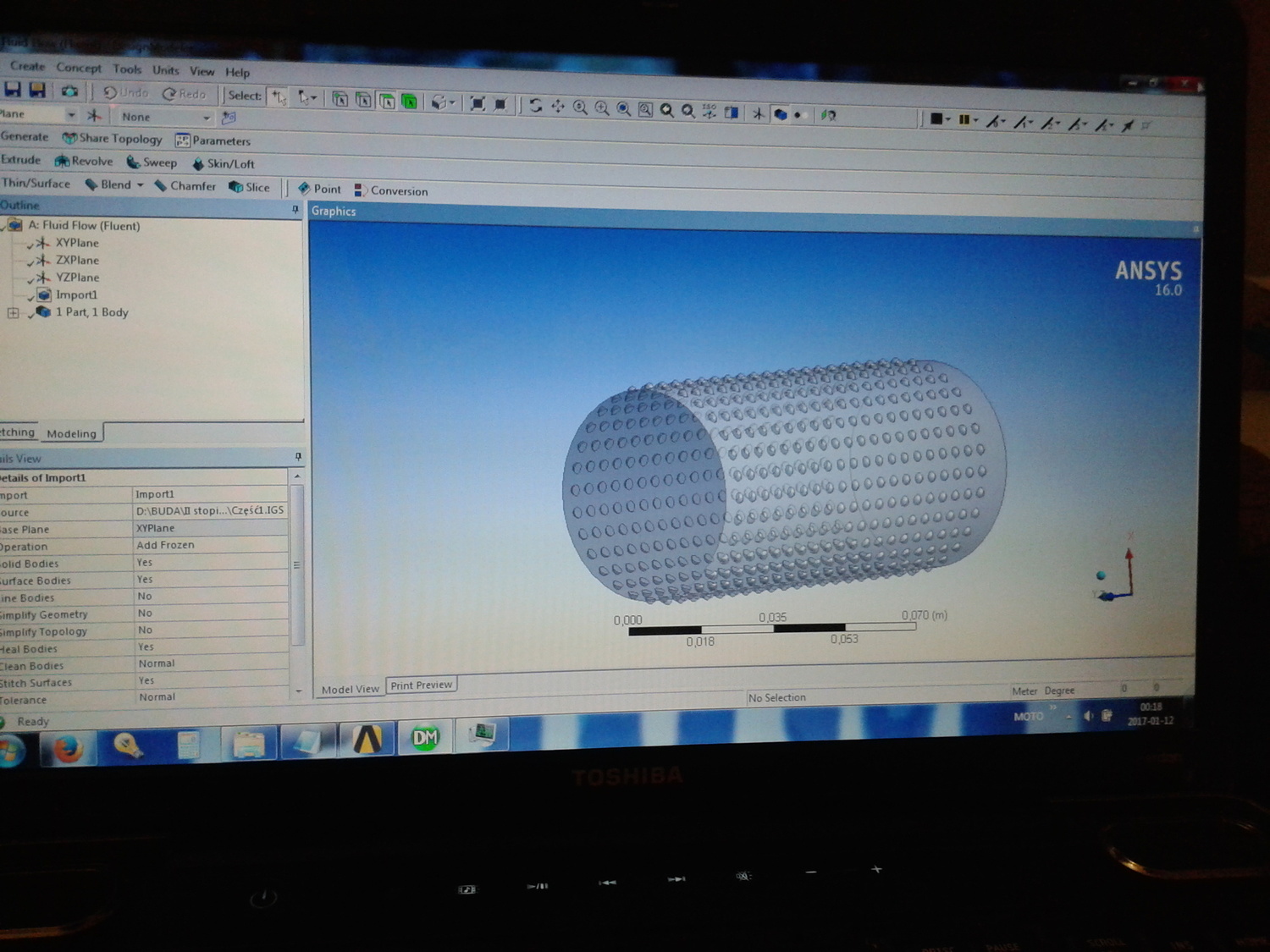Screen dimensions: 1270x952
Task: Click the Conversion tool
Action: click(391, 190)
